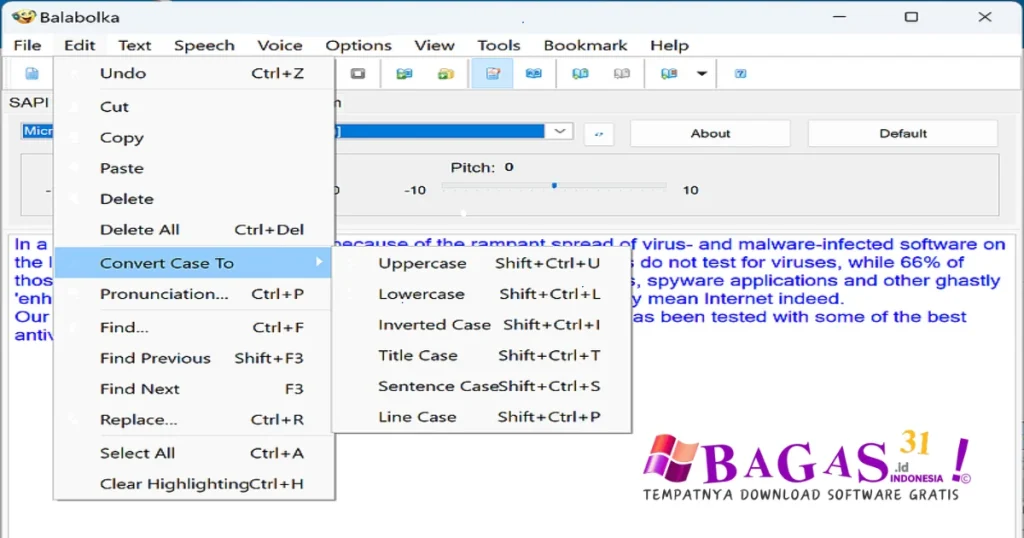
Task: Choose Clear Highlighting in the Edit menu
Action: (193, 483)
